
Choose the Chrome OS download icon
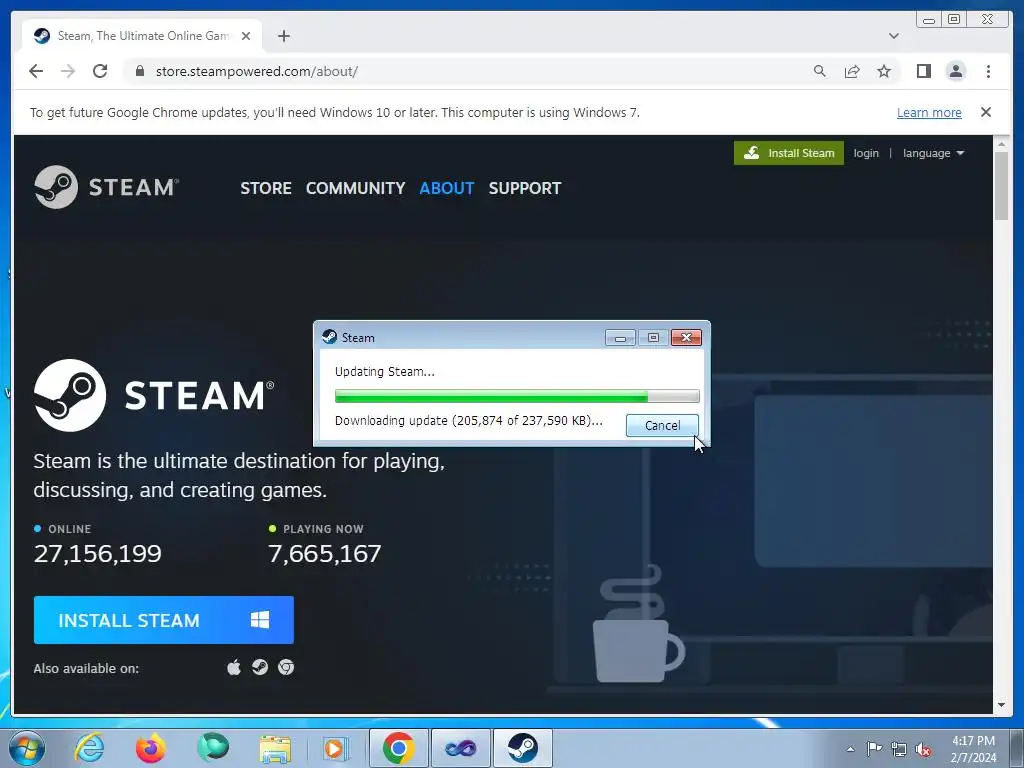[x=286, y=667]
